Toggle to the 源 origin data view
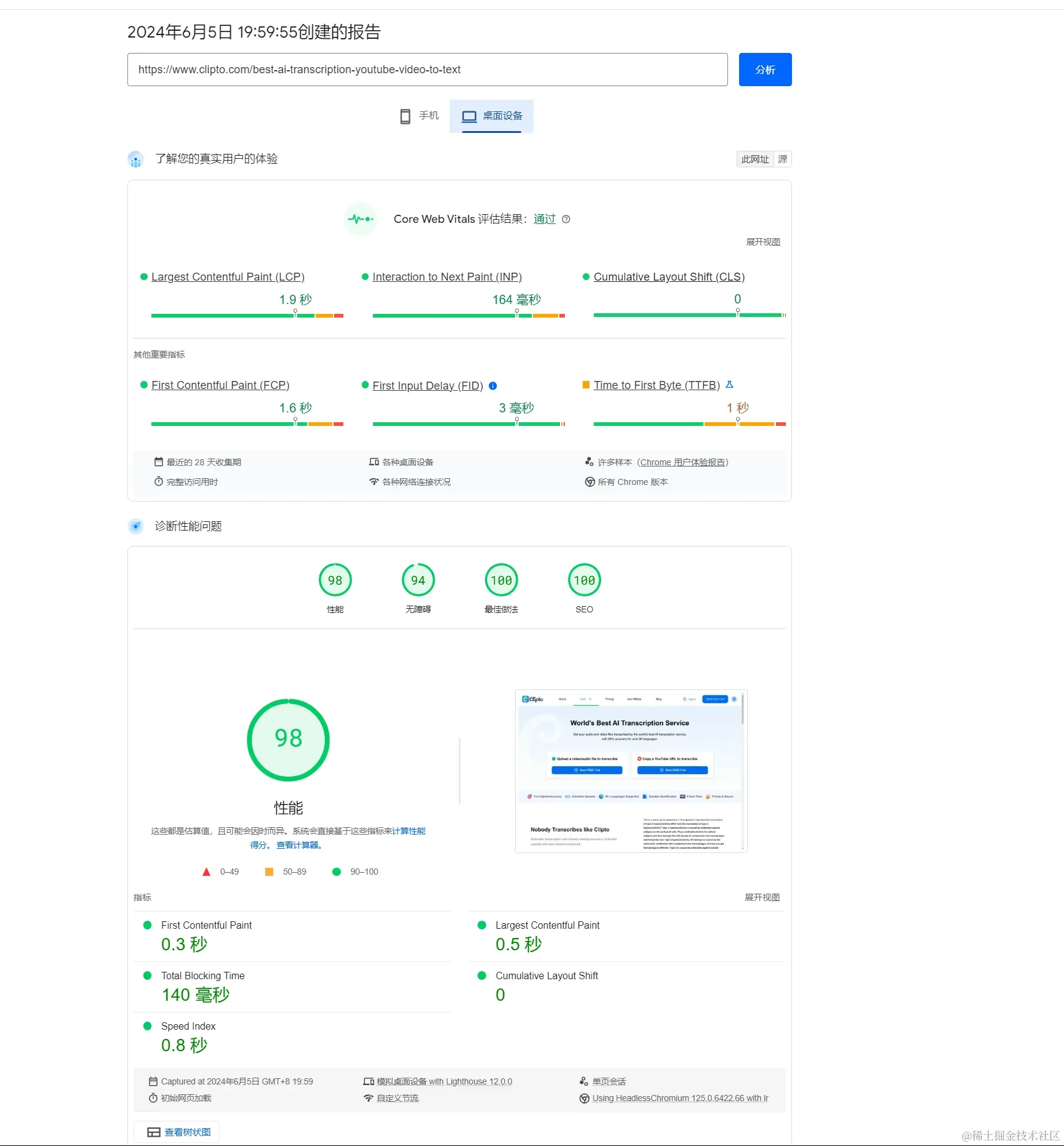 783,159
